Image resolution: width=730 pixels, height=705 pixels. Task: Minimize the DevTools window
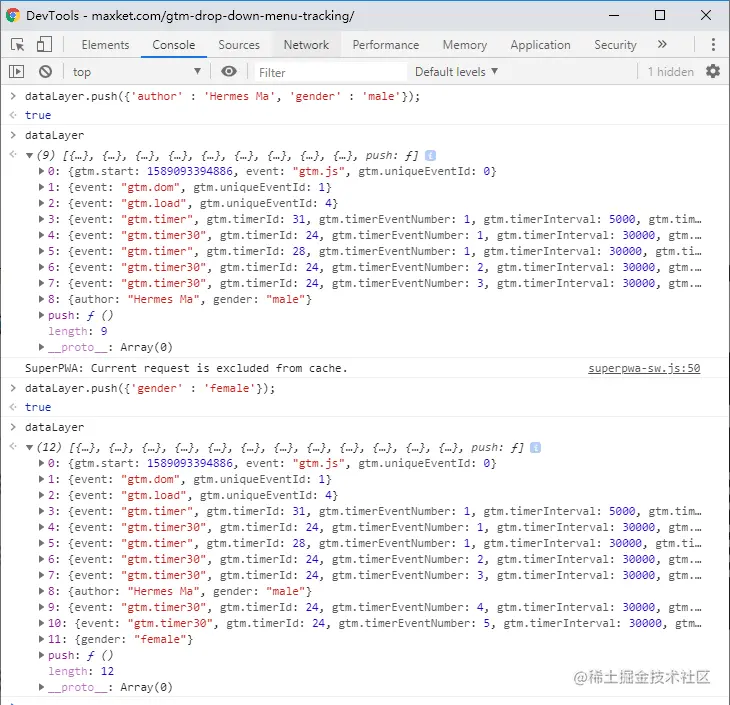(x=614, y=15)
